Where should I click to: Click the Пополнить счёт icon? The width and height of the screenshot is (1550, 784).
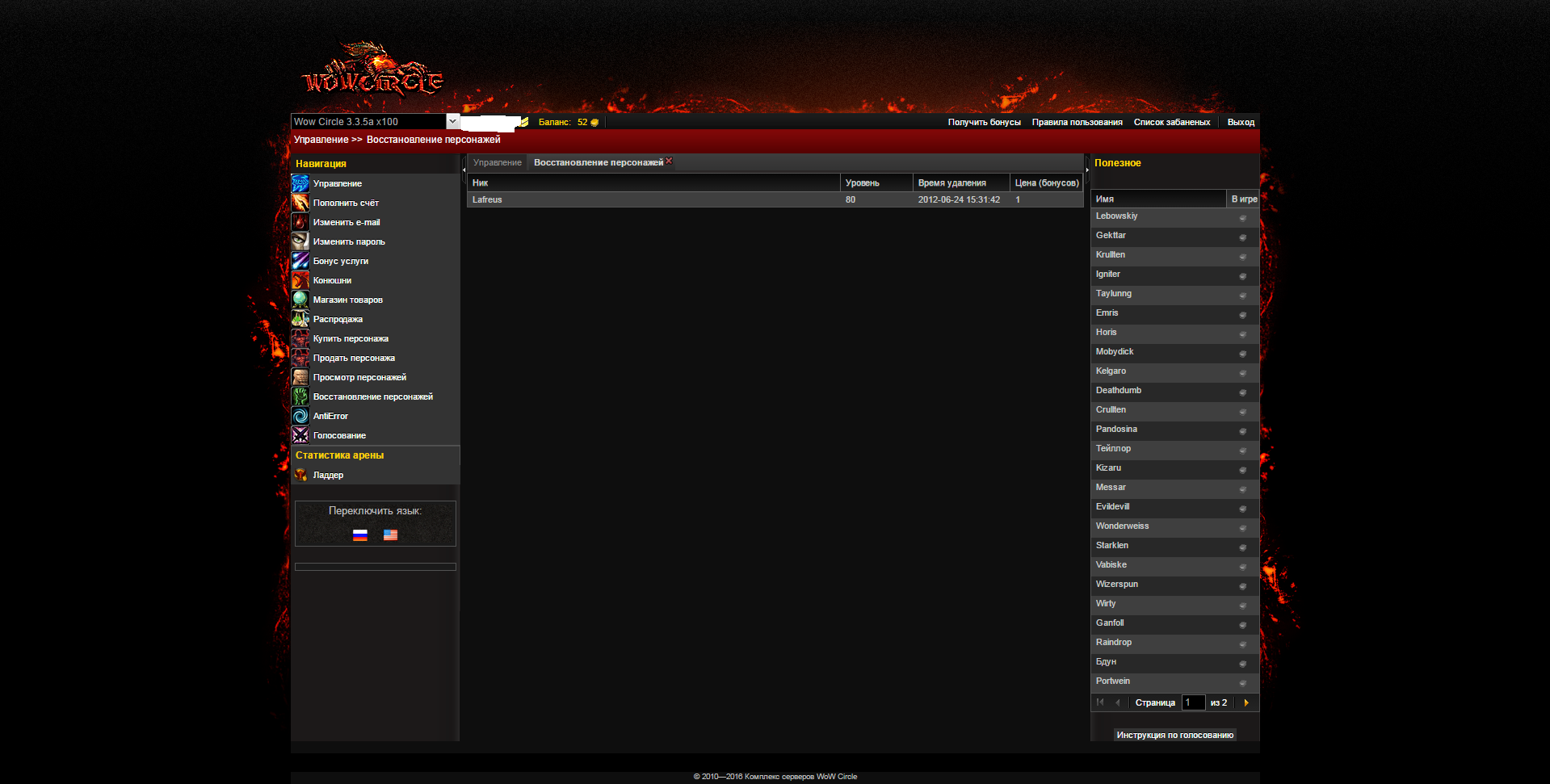click(x=300, y=203)
